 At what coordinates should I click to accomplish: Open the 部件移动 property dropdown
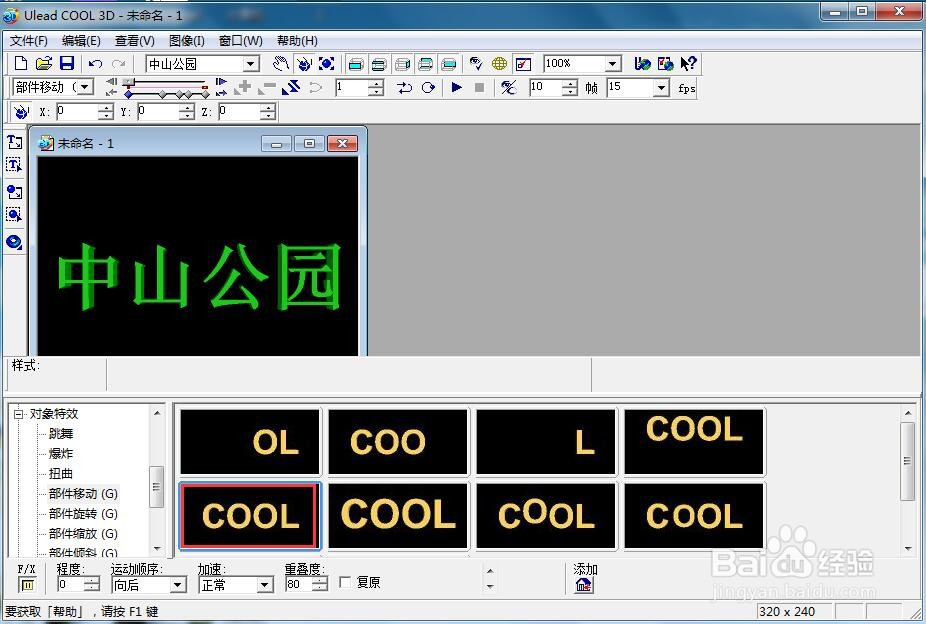[85, 87]
